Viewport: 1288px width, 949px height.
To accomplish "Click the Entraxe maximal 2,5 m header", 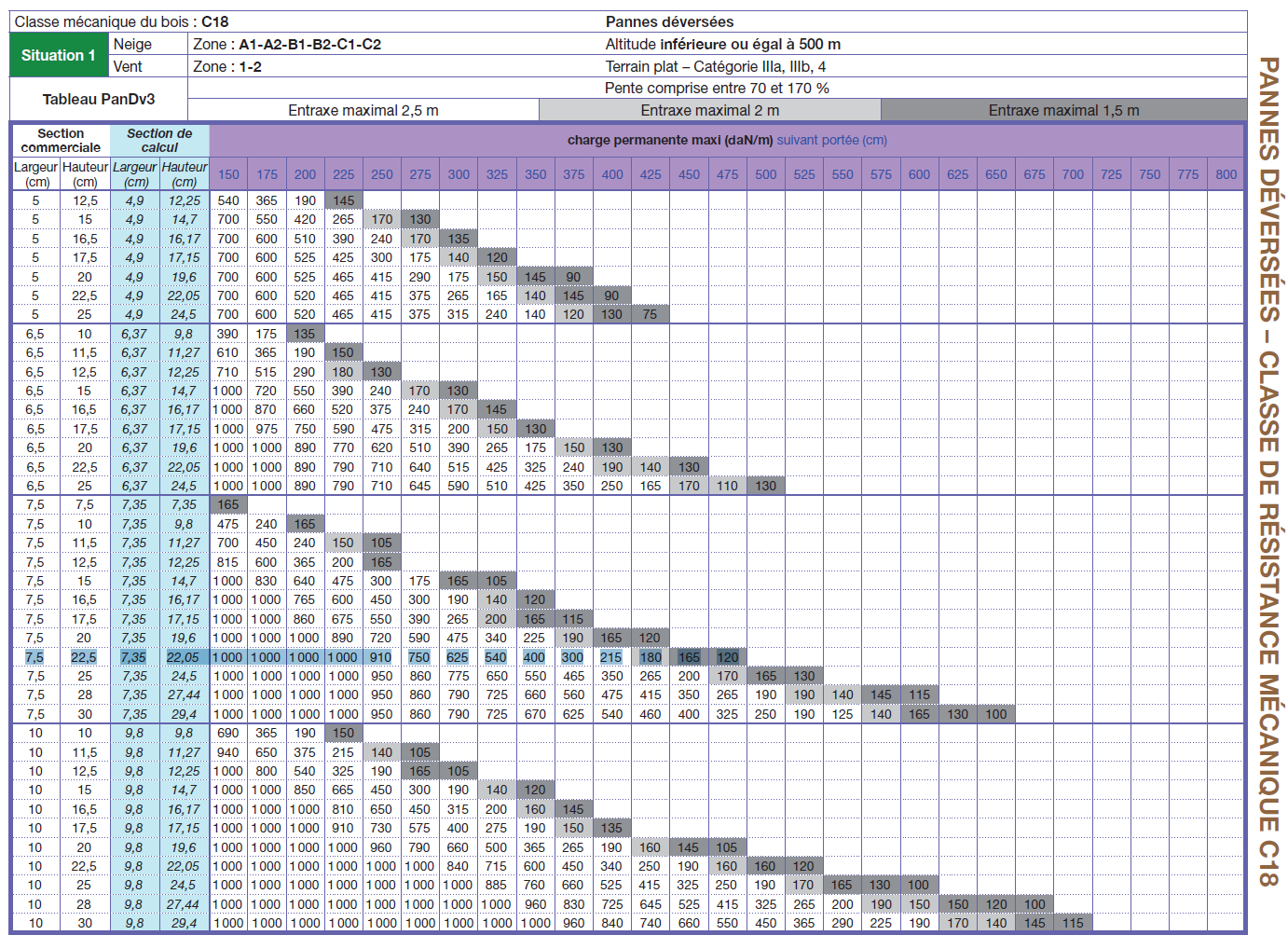I will point(363,110).
